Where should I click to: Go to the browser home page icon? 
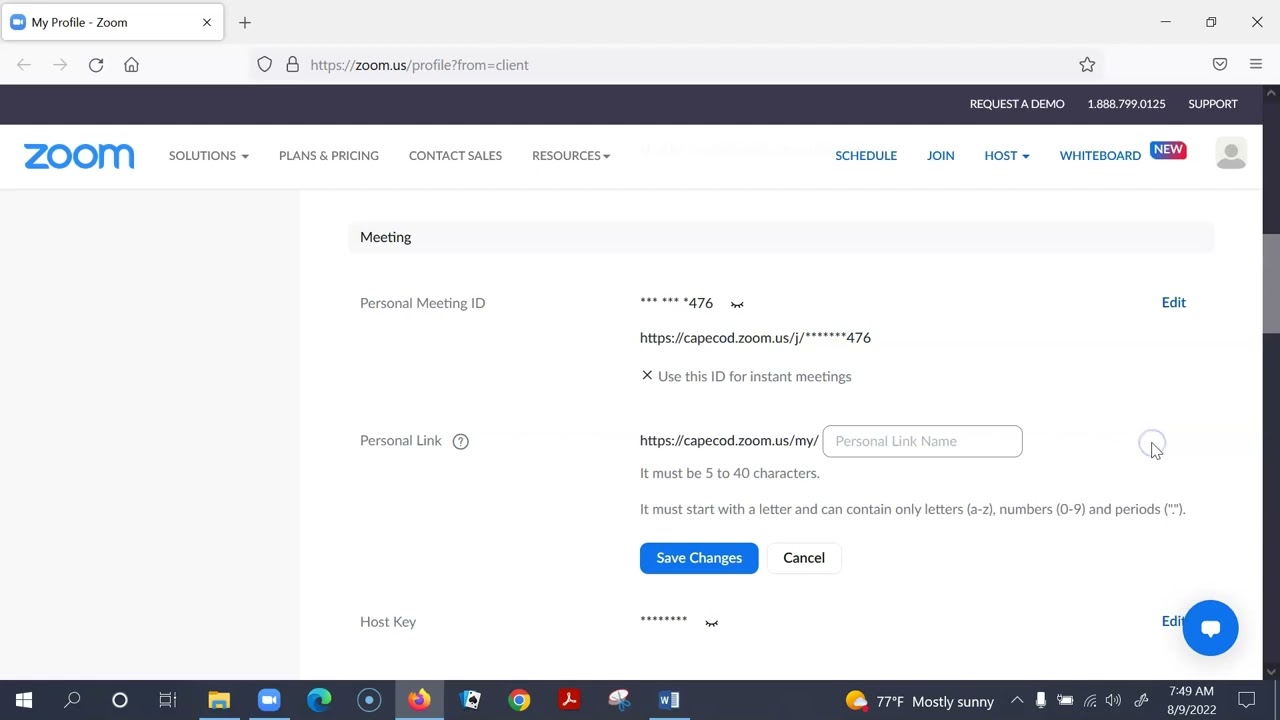131,65
